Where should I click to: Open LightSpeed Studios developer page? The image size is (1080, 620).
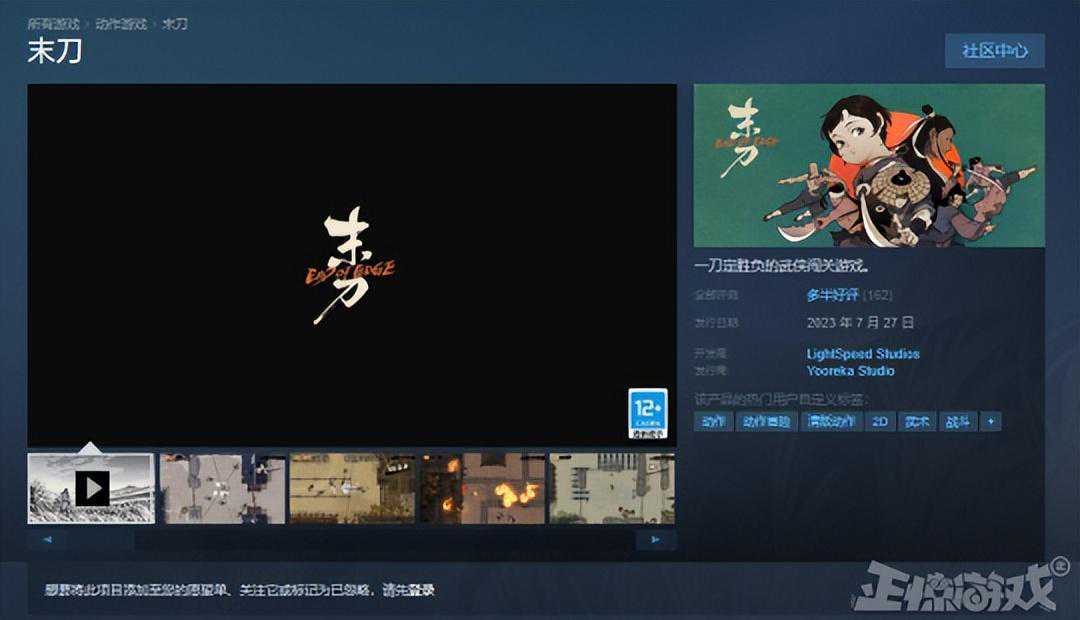[863, 354]
